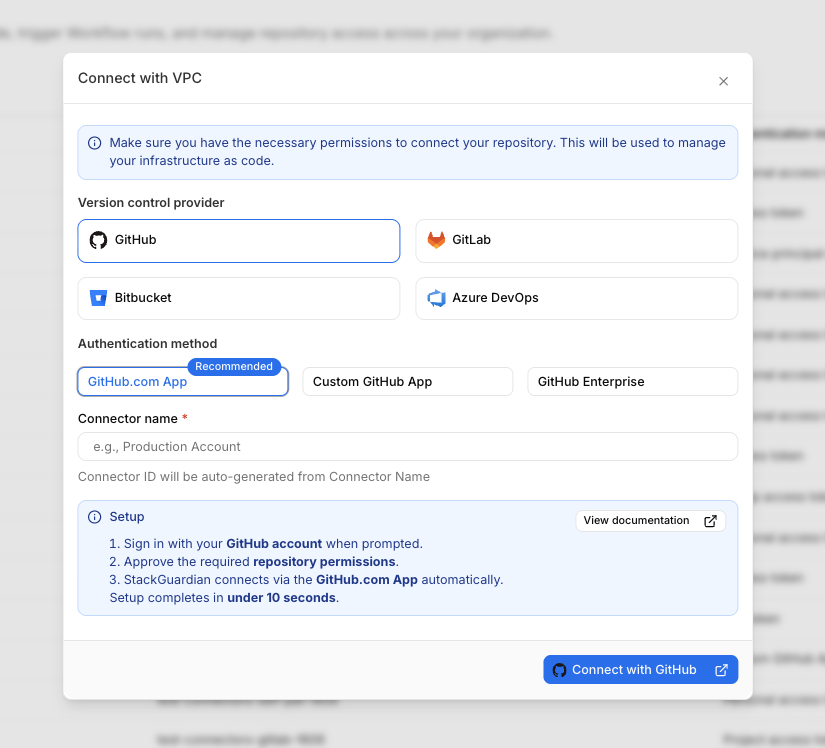Click the Authentication method label
Viewport: 825px width, 748px height.
coord(147,343)
